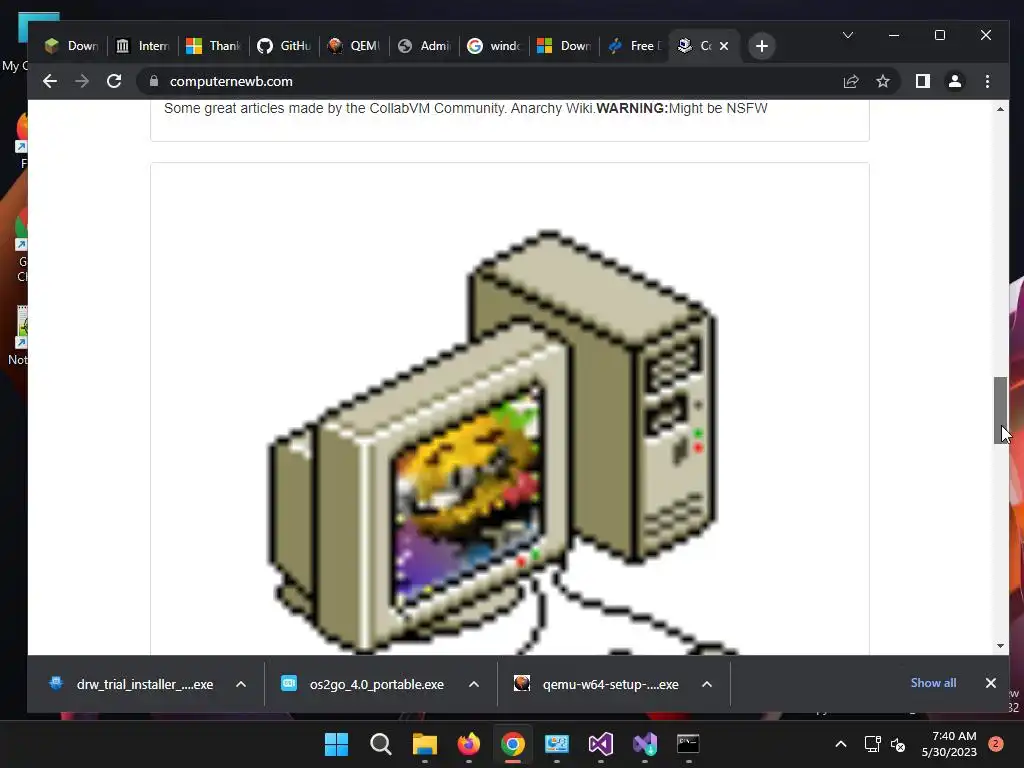Switch to the GitHub tab
The image size is (1024, 768).
click(284, 46)
